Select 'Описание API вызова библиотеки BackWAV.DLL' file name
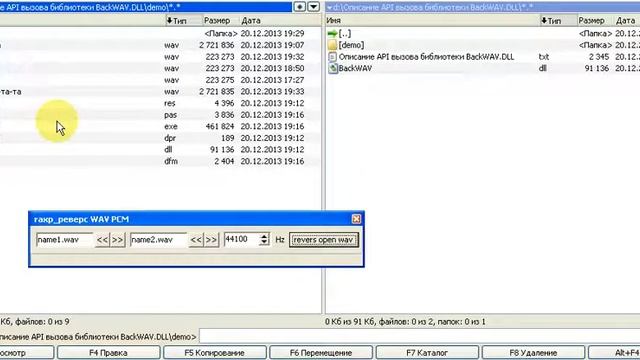This screenshot has height=360, width=640. click(426, 57)
